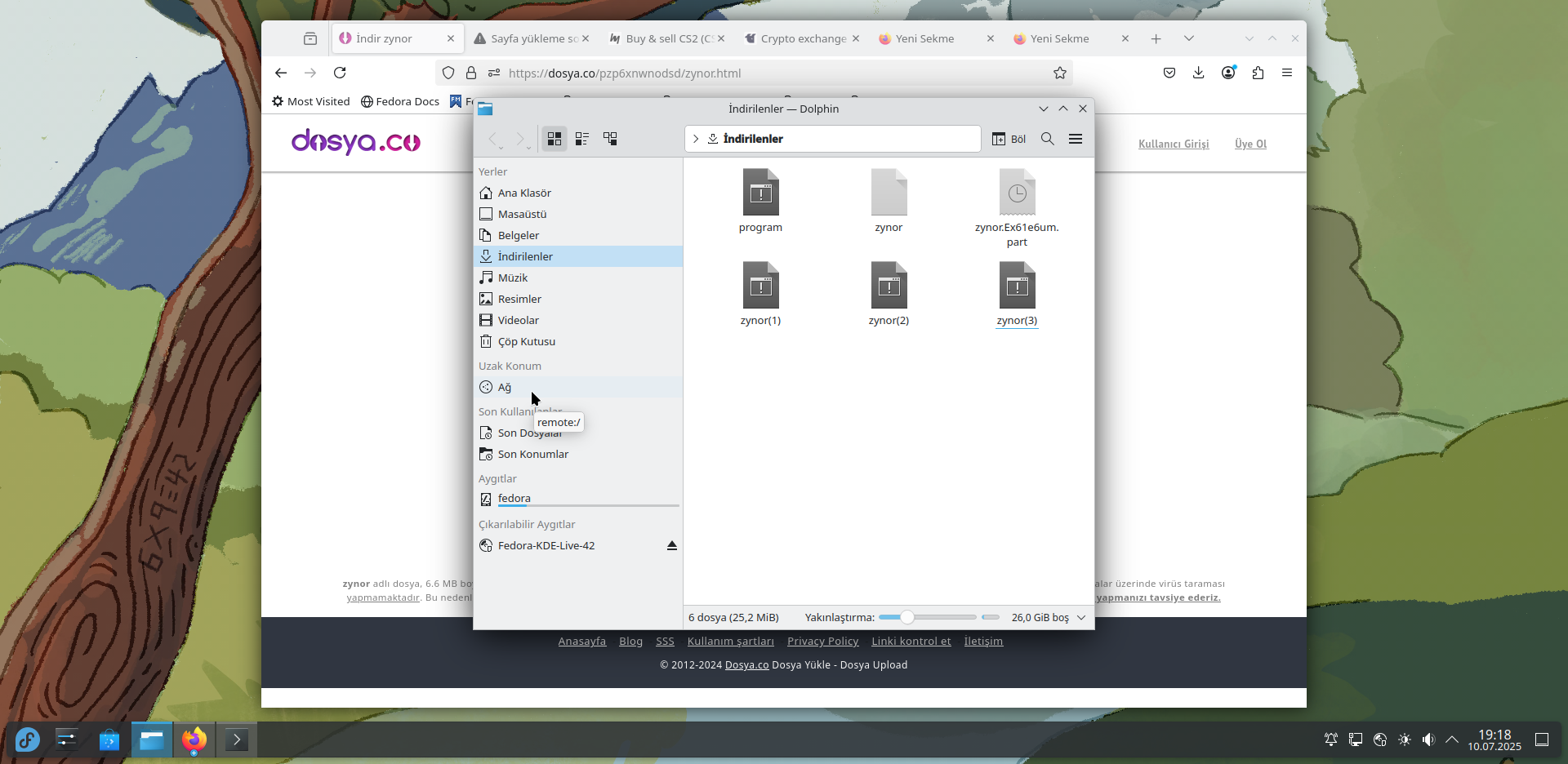Open Videolar in places panel
The width and height of the screenshot is (1568, 764).
[577, 320]
